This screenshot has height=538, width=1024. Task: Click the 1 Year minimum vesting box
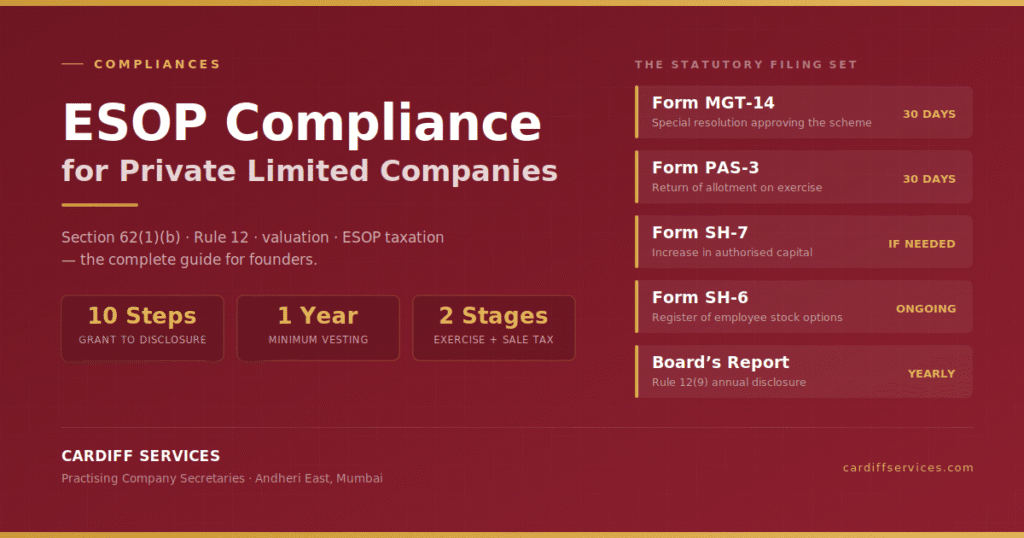pyautogui.click(x=318, y=328)
